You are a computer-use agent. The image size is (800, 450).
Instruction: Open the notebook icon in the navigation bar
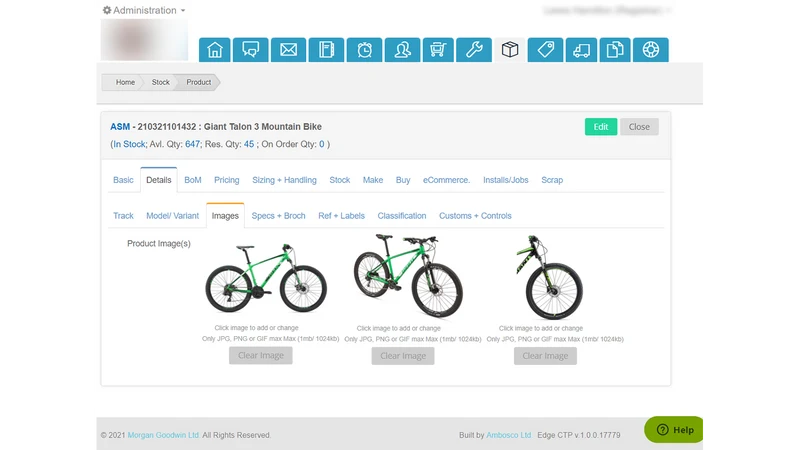click(326, 49)
